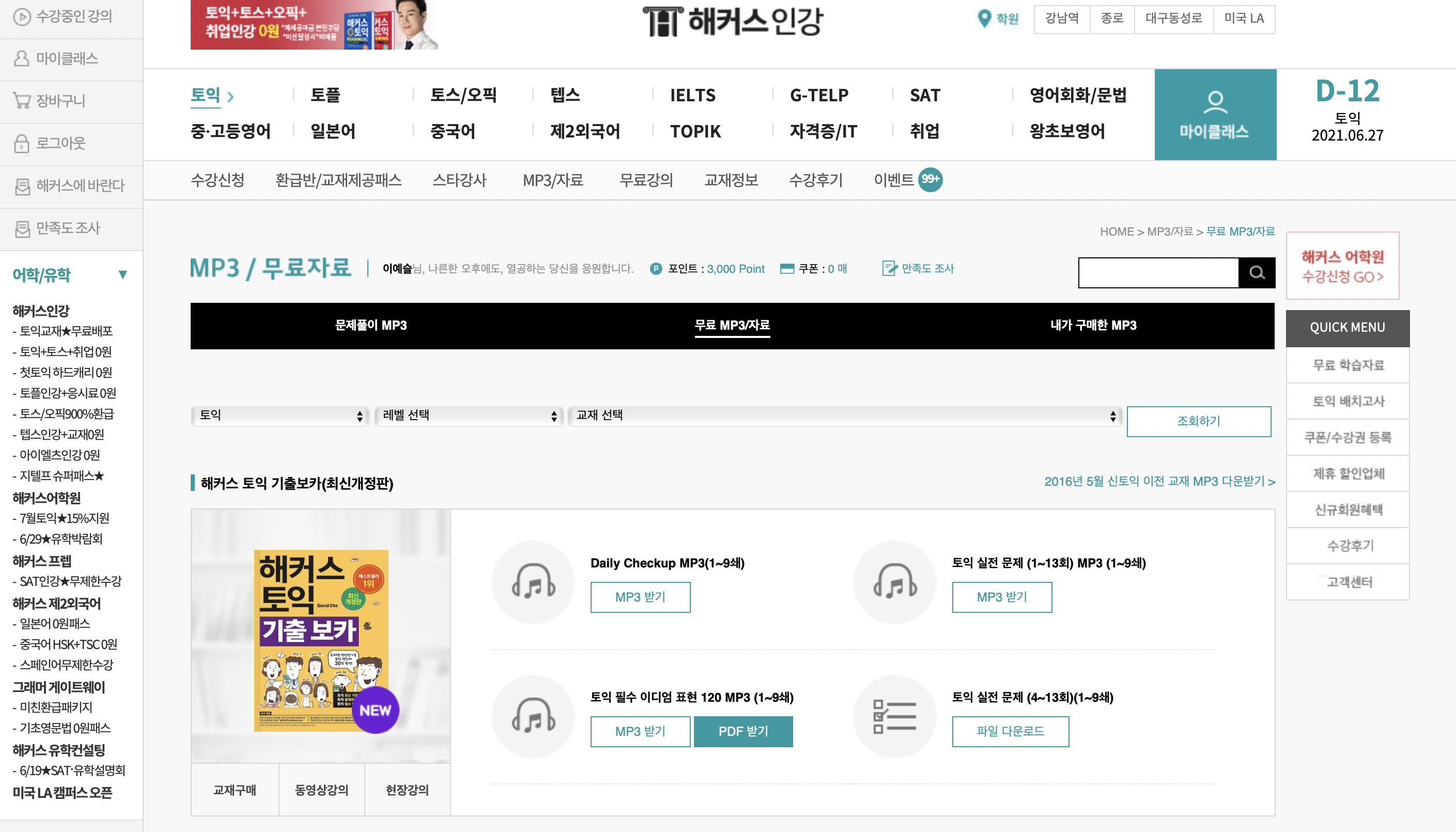Open the 토플 category in main nav
Image resolution: width=1456 pixels, height=832 pixels.
point(325,95)
